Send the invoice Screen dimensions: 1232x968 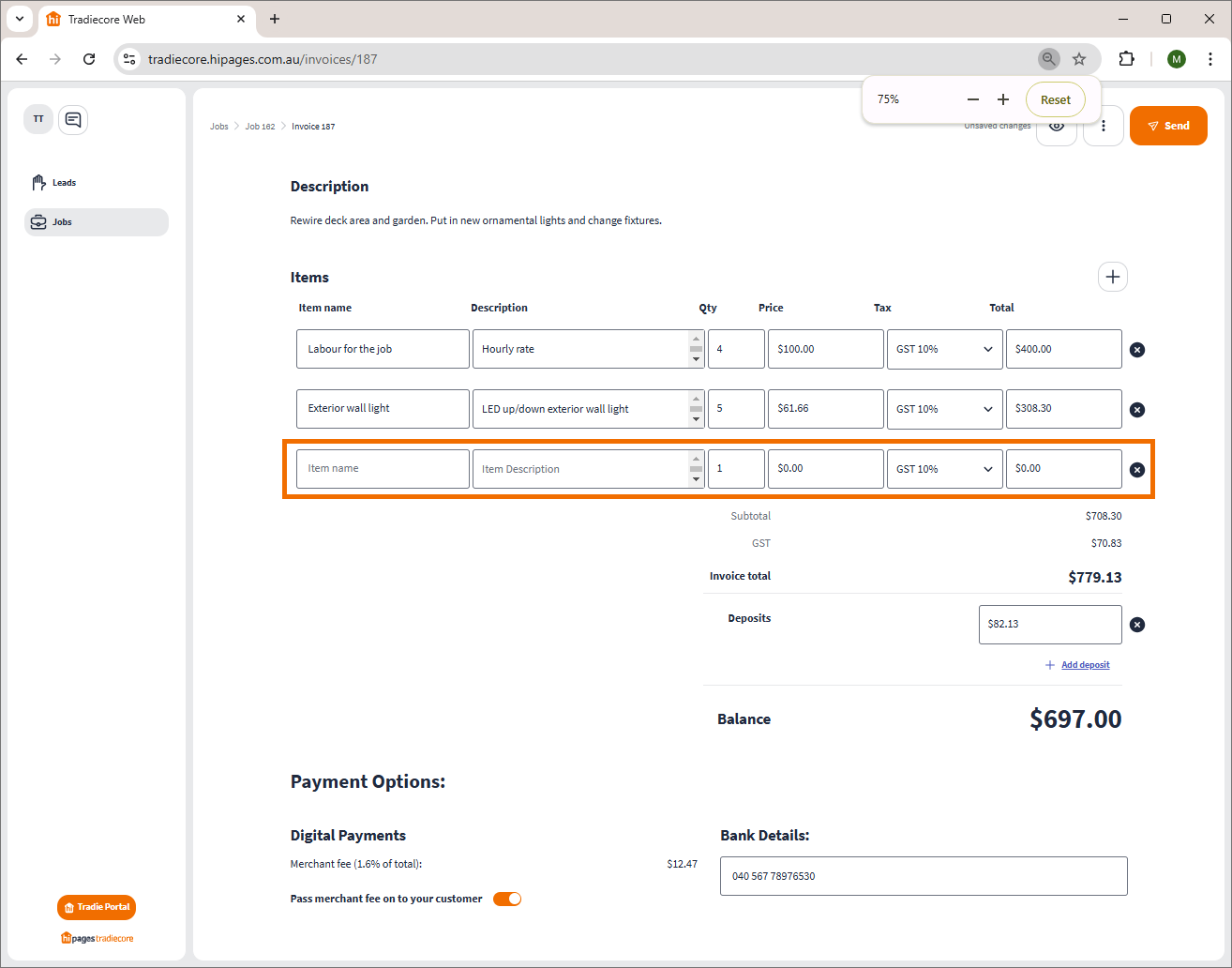point(1167,126)
